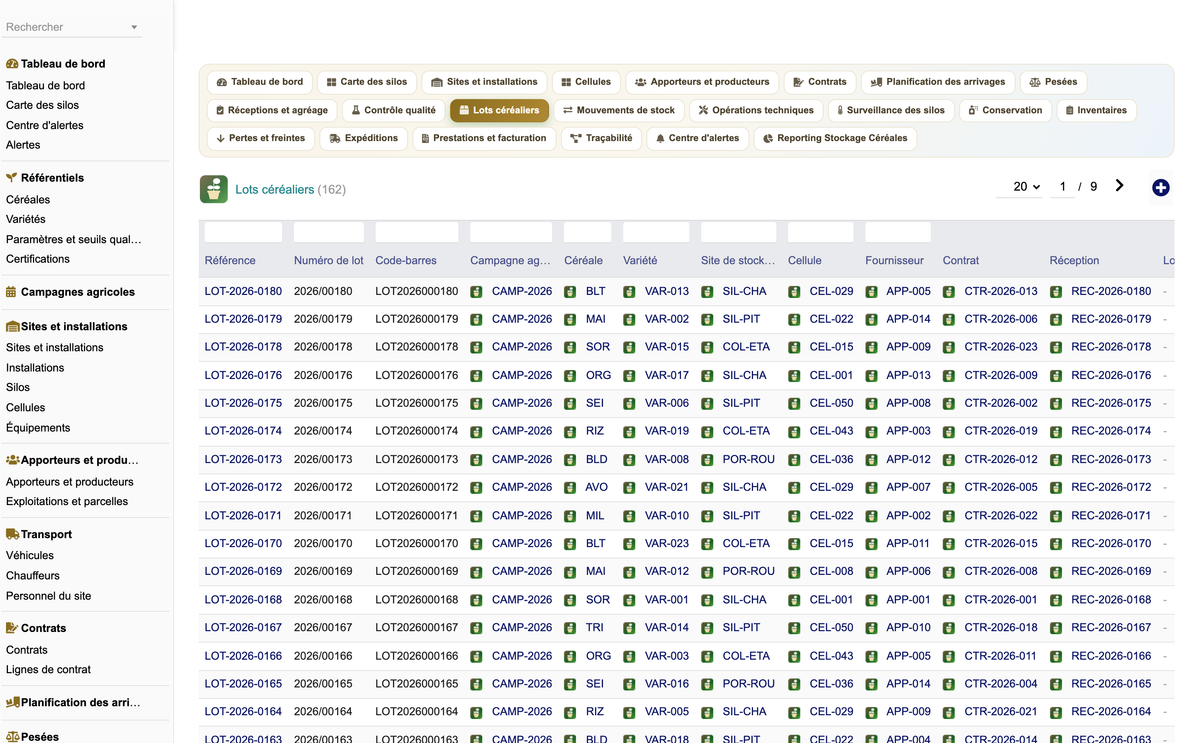Open lot LOT-2026-0180 reference link
This screenshot has height=743, width=1200.
(243, 292)
